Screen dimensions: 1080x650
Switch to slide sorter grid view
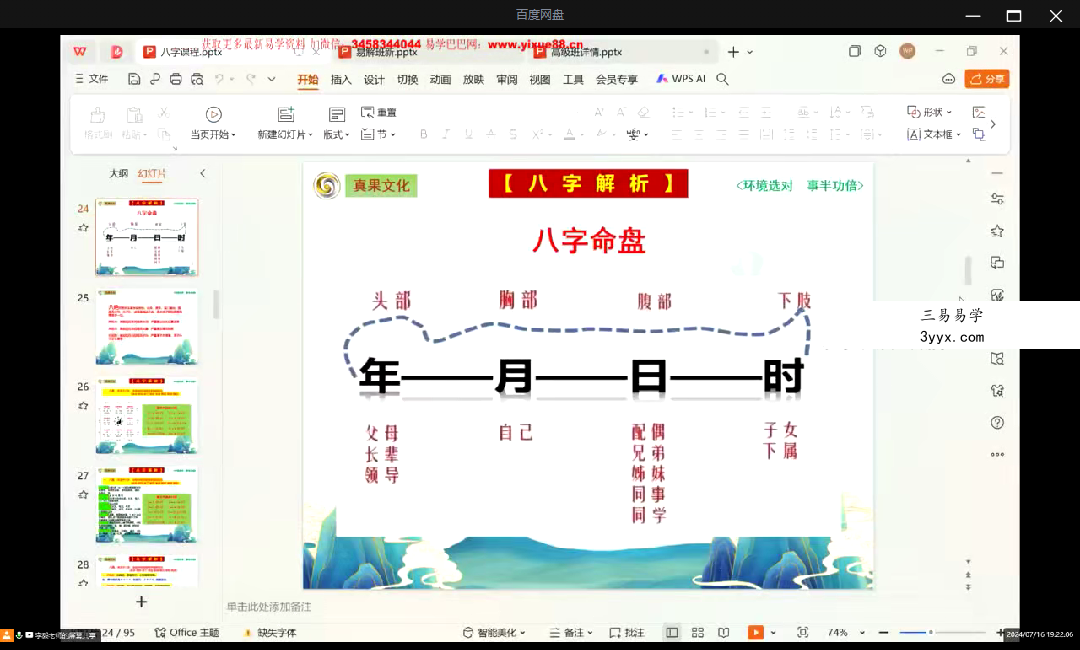[698, 633]
